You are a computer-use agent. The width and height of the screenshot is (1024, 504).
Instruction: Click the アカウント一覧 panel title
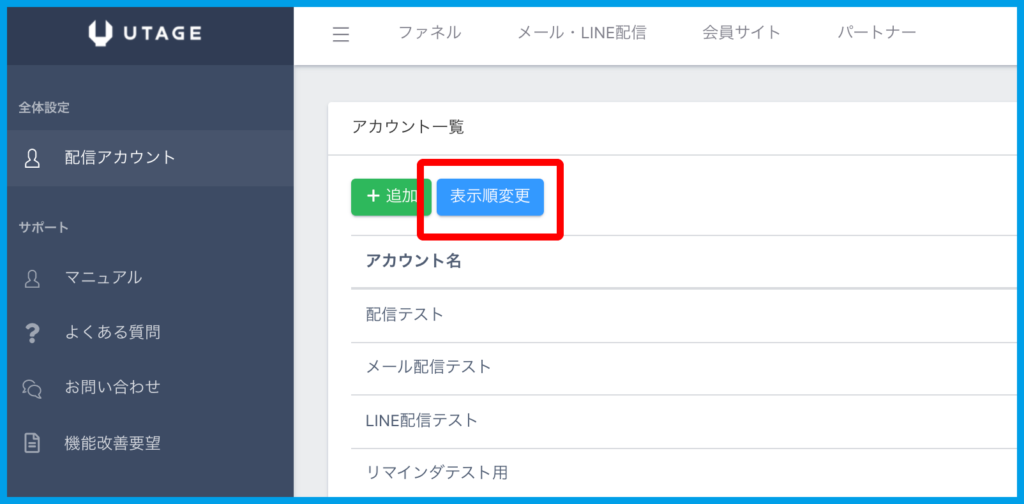point(407,127)
